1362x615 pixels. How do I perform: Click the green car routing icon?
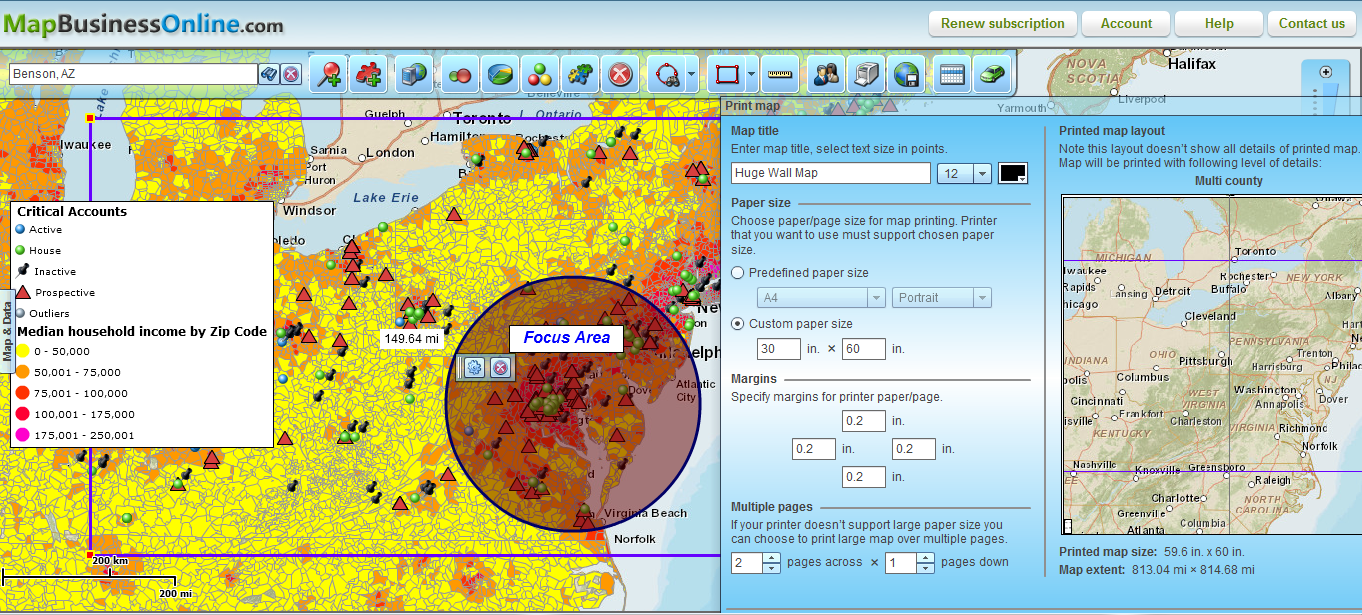click(x=991, y=74)
